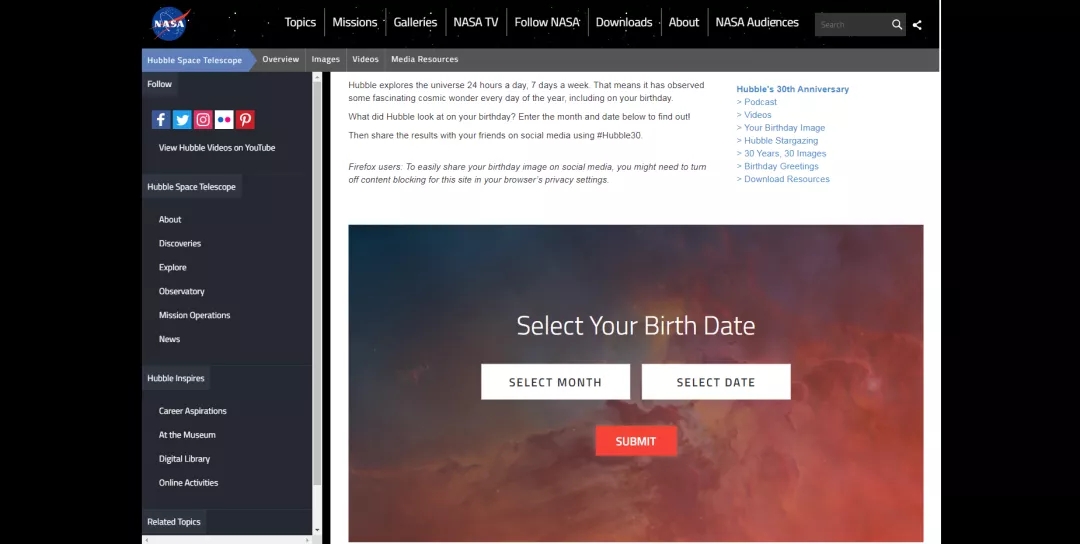The width and height of the screenshot is (1080, 544).
Task: Click the Hubble Inspires sidebar header
Action: pyautogui.click(x=176, y=378)
